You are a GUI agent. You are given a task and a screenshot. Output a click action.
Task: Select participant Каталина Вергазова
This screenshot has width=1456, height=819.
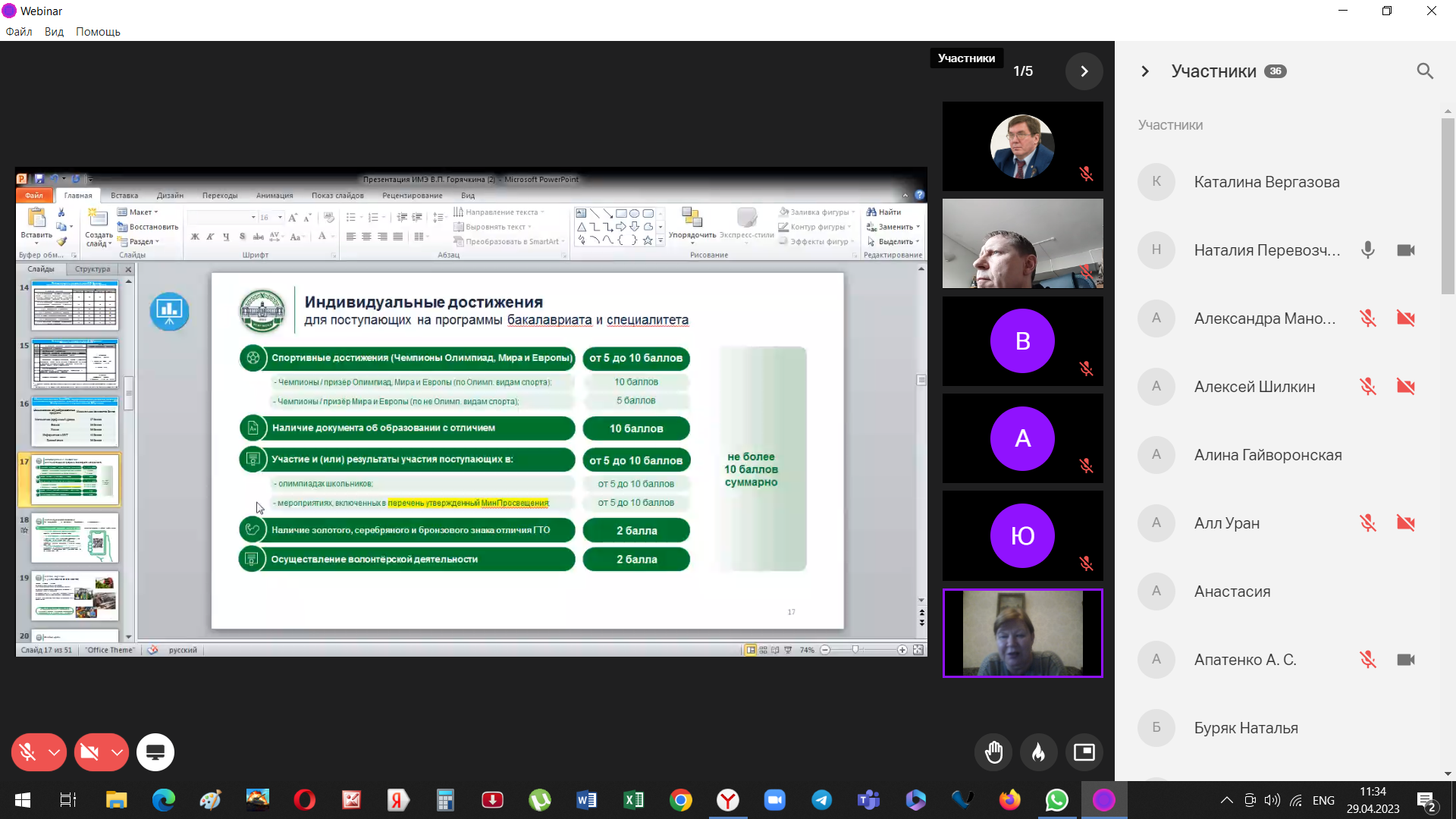coord(1278,182)
